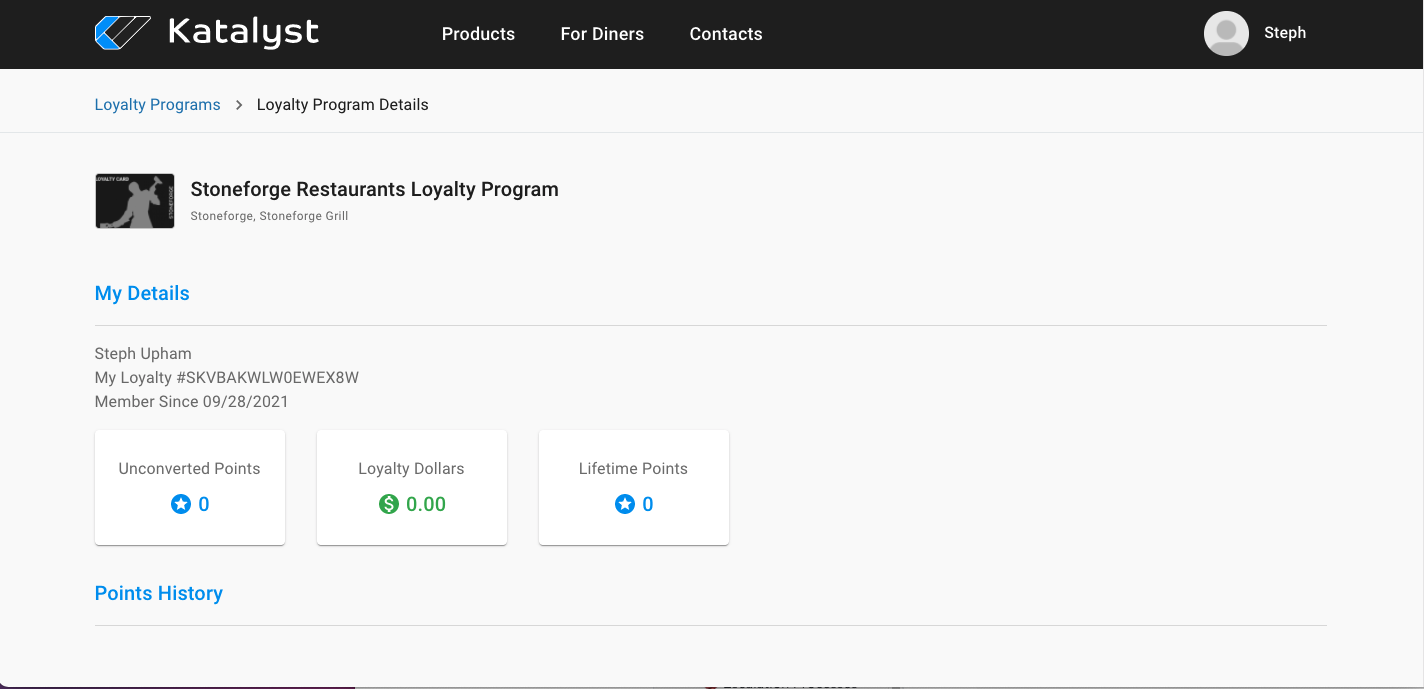
Task: Go to the Contacts page
Action: pos(726,34)
